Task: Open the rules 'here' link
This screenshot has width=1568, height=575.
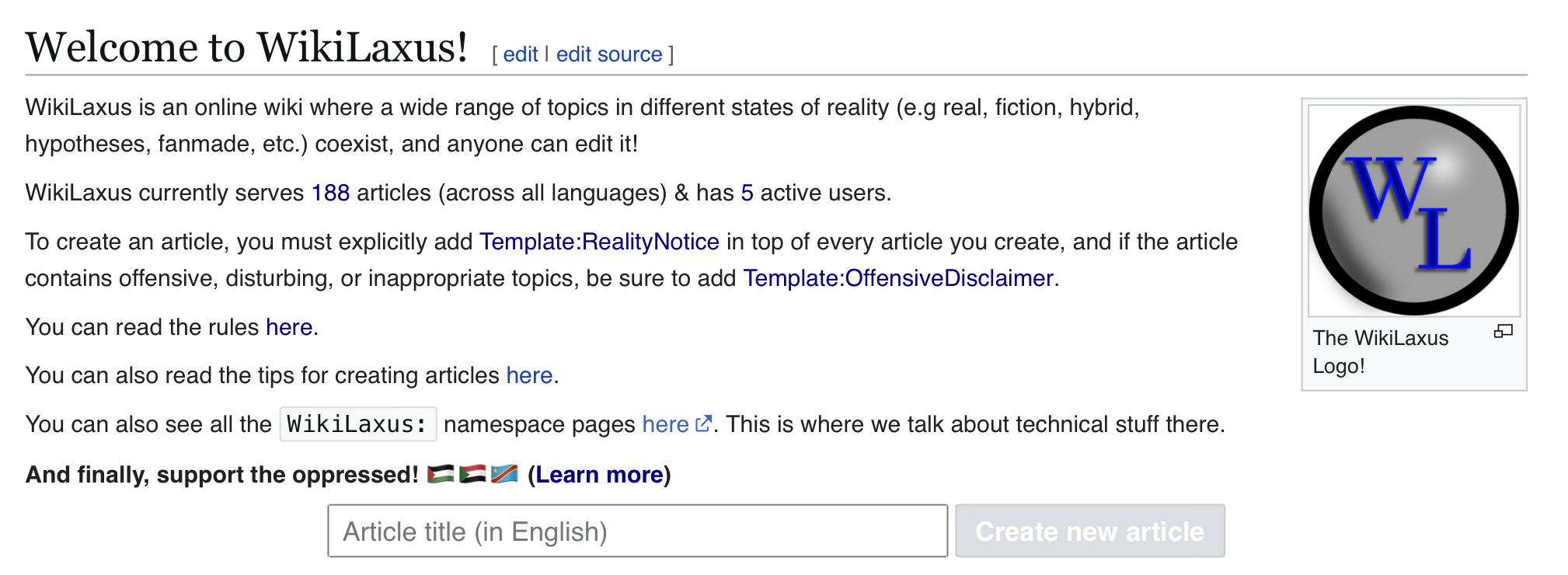Action: [289, 327]
